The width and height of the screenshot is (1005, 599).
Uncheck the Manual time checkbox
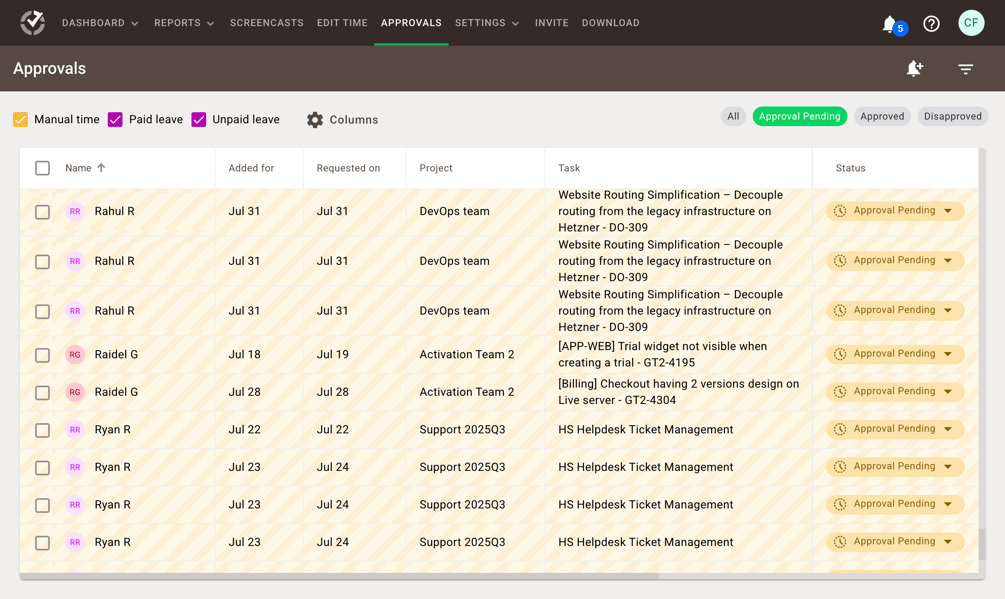(20, 119)
